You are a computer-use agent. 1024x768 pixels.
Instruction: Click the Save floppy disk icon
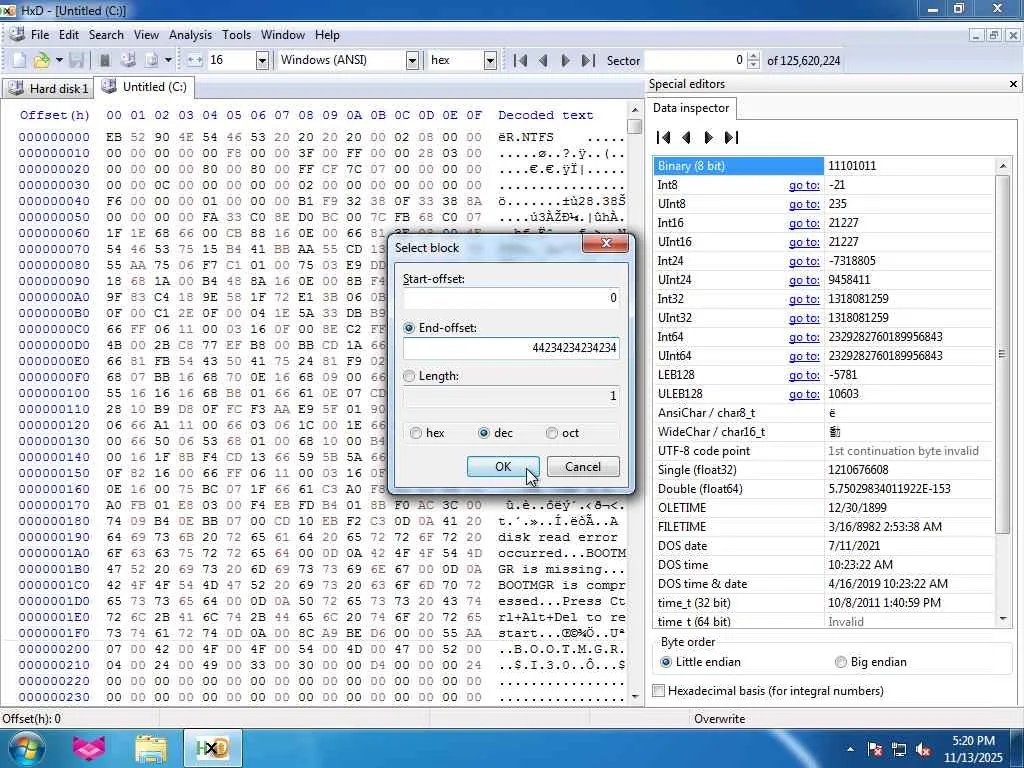tap(76, 60)
